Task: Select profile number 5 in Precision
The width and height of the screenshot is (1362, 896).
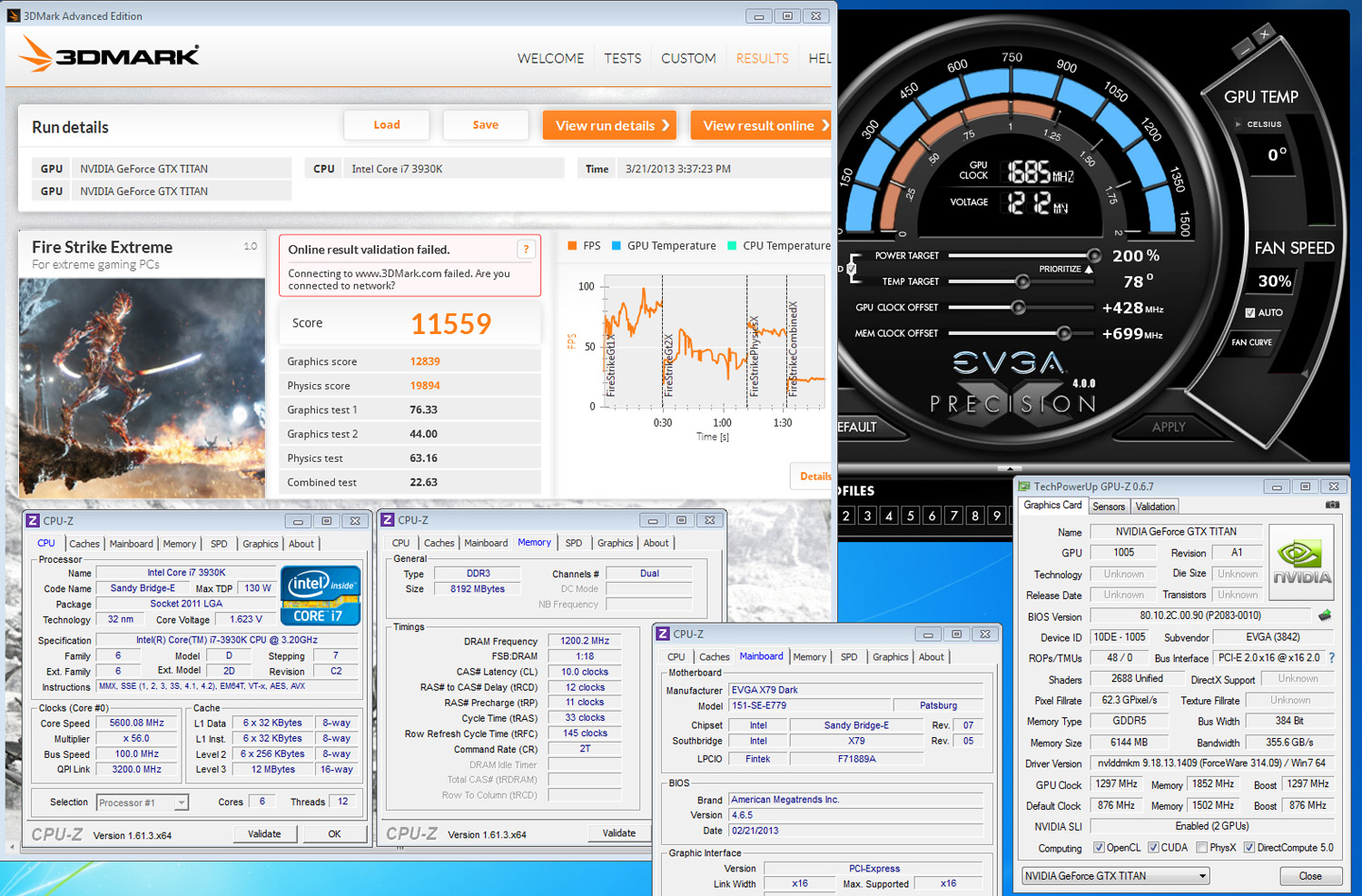Action: (x=911, y=516)
